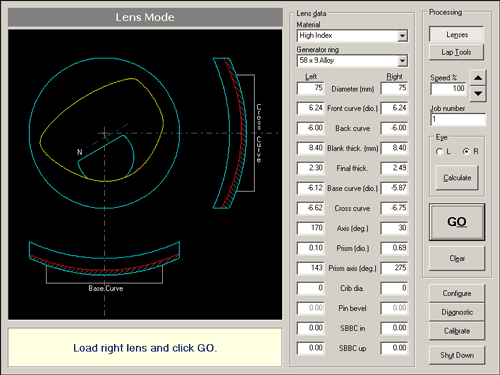Select the L eye radio button
The image size is (500, 375).
pyautogui.click(x=439, y=152)
